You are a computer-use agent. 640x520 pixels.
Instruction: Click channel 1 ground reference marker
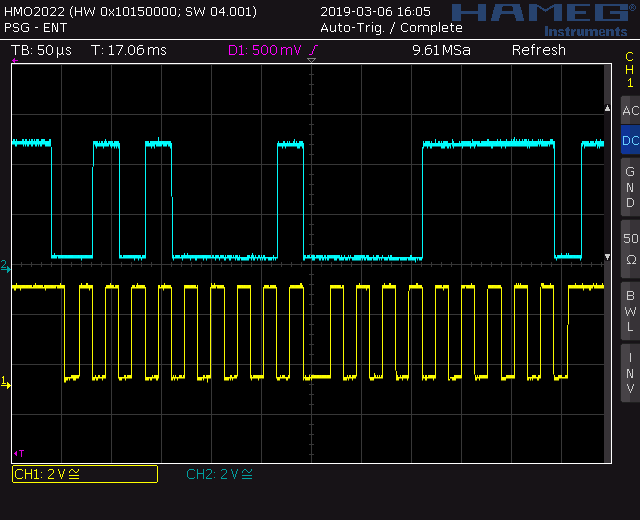(5, 382)
